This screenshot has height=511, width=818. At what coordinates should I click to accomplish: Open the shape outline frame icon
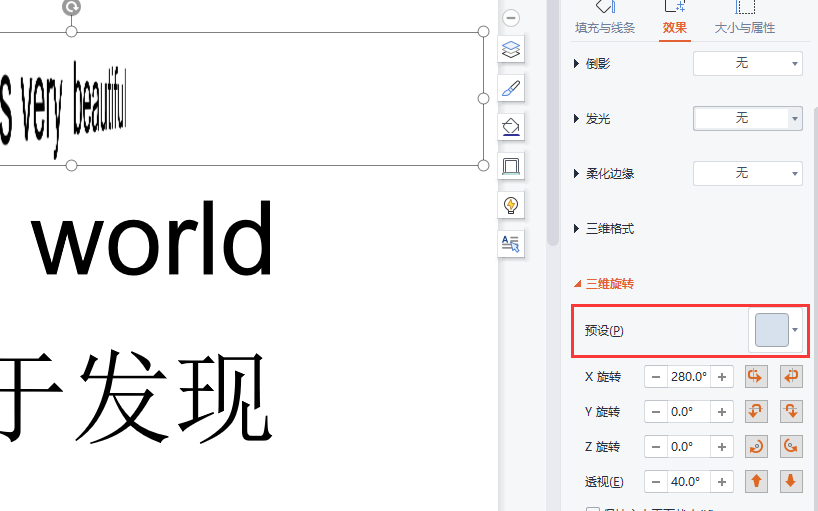[511, 166]
